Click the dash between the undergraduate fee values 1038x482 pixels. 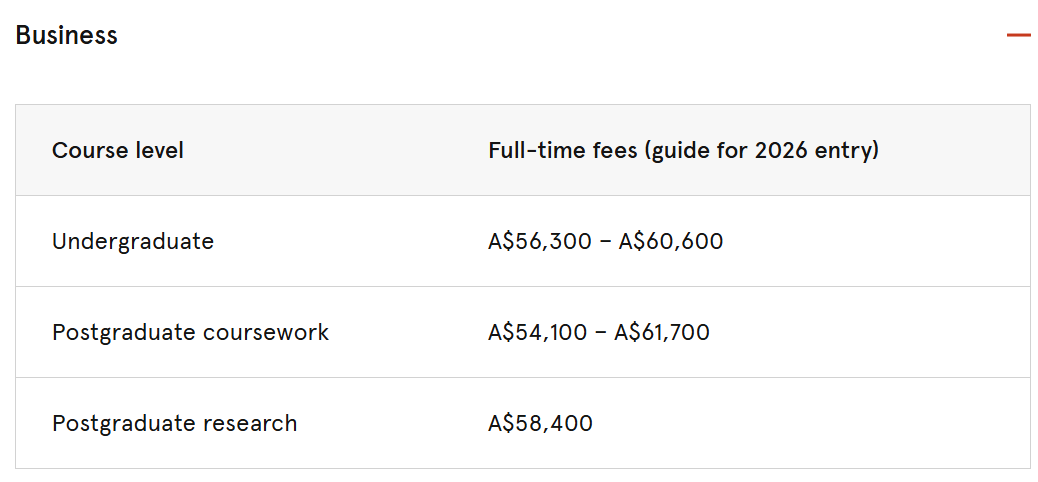tap(602, 242)
